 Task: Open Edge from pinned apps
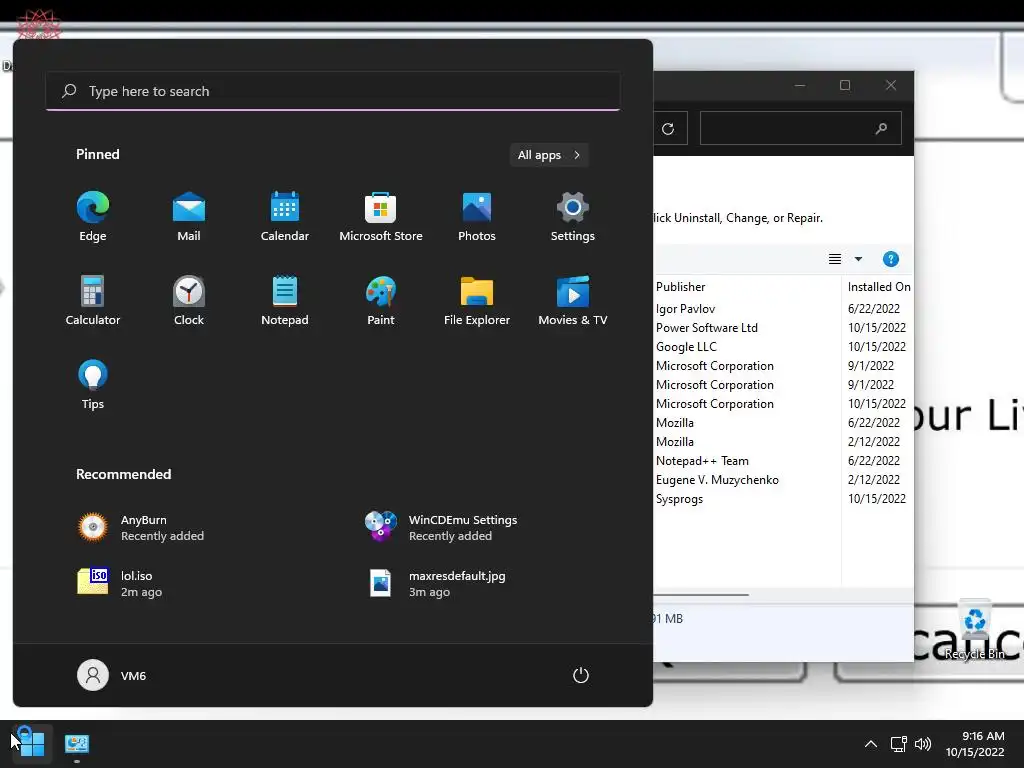pos(93,217)
